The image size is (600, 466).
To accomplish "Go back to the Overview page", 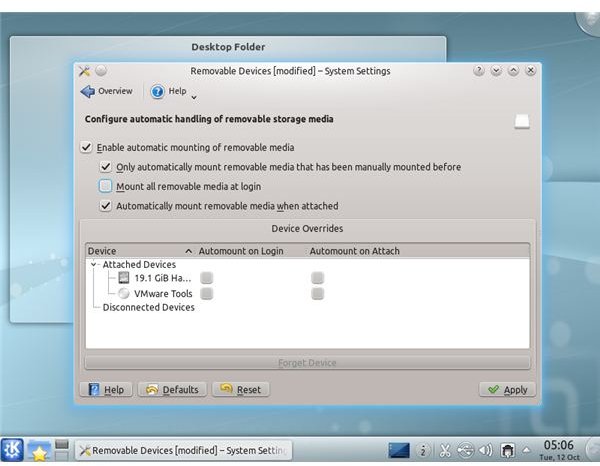I will point(106,91).
